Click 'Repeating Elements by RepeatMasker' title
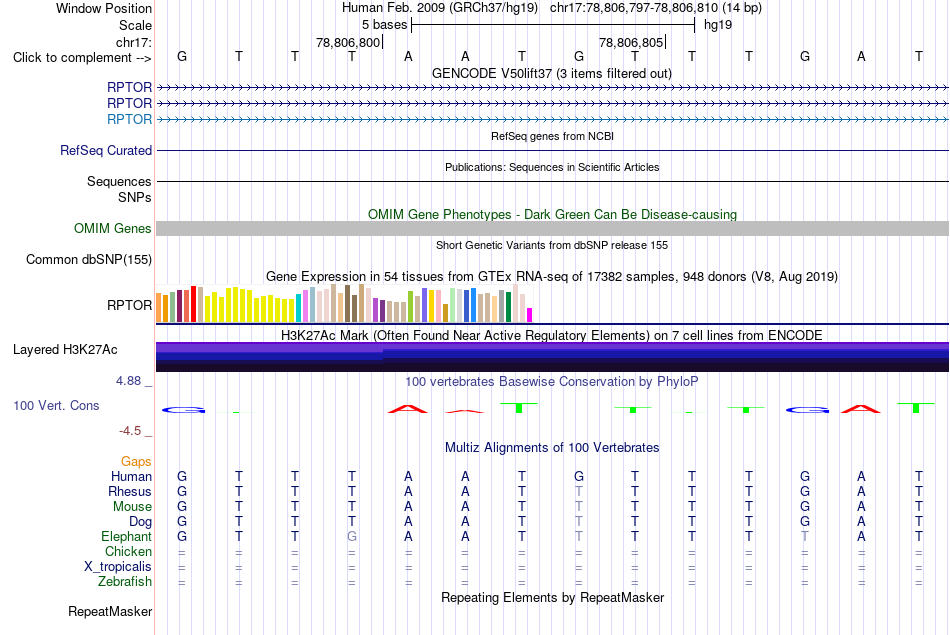The width and height of the screenshot is (950, 635). 552,597
